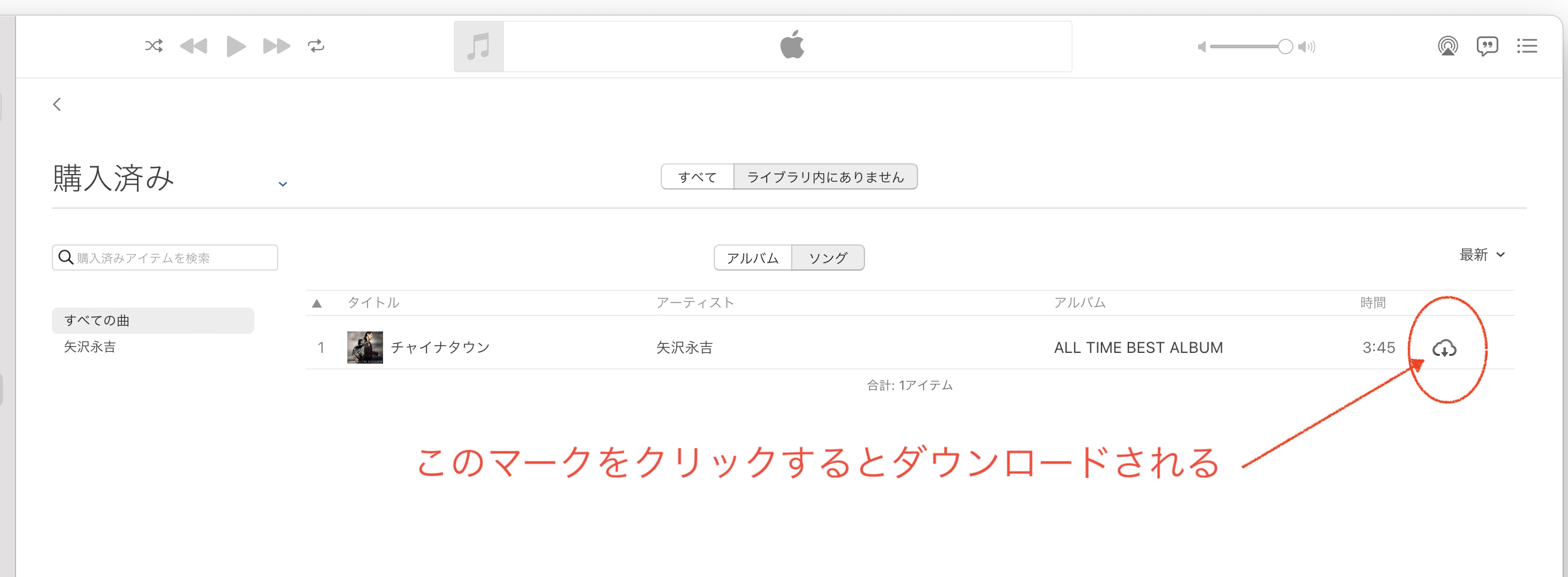Adjust the volume slider knob

1285,46
